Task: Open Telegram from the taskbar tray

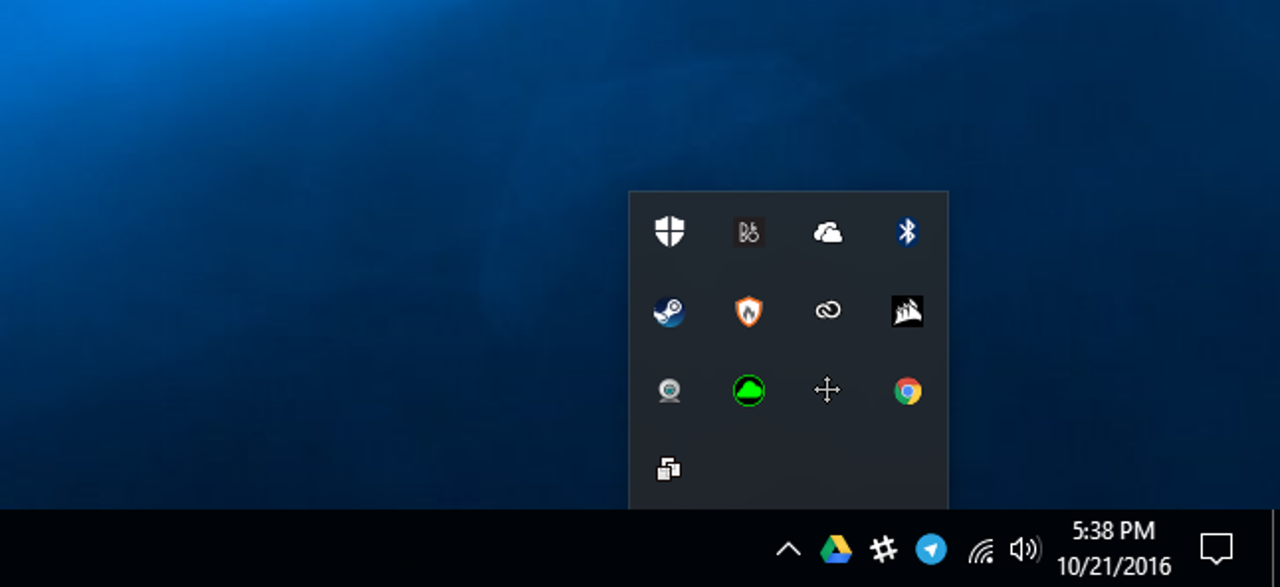Action: click(931, 549)
